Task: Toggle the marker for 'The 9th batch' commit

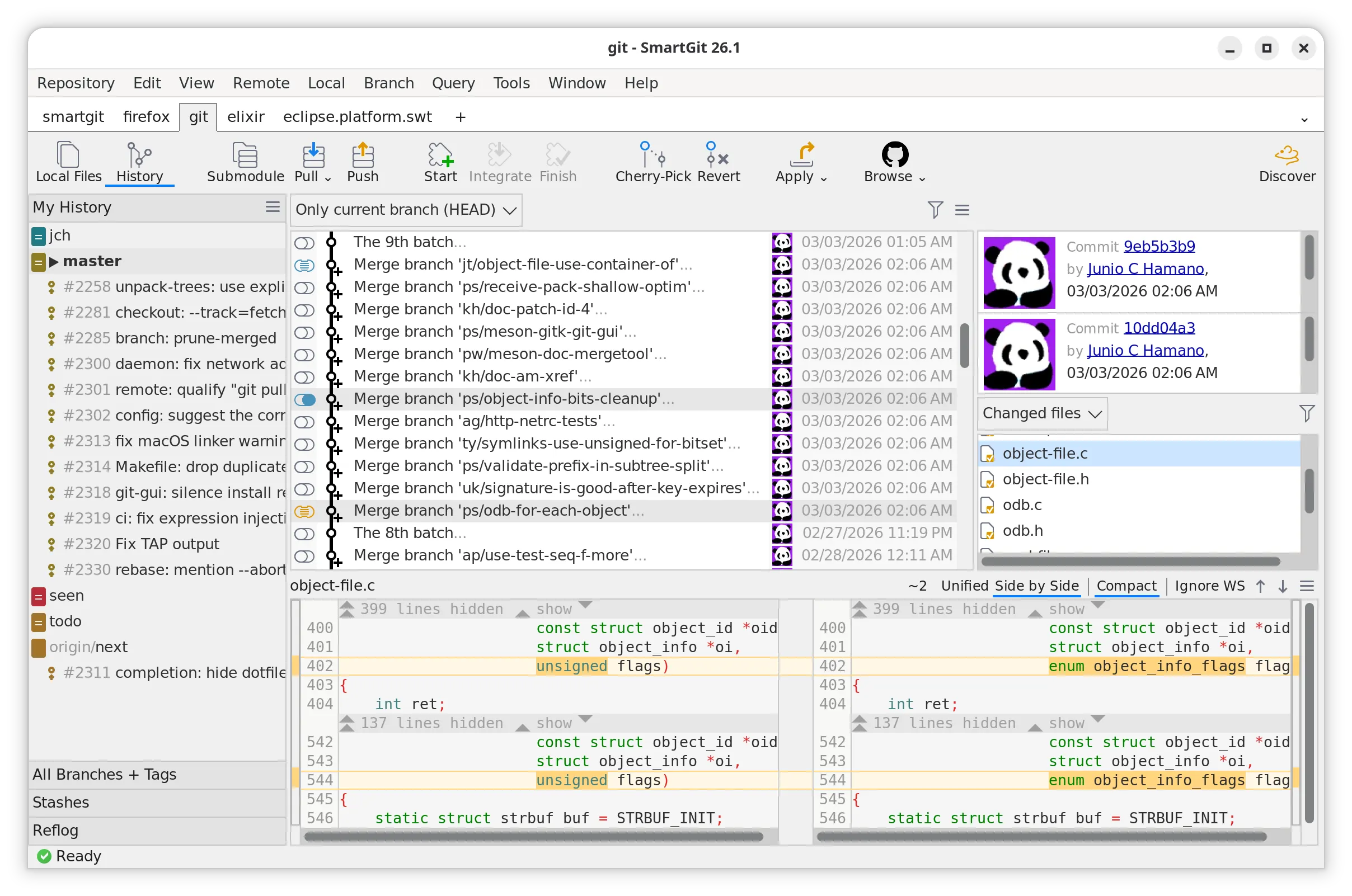Action: pyautogui.click(x=304, y=243)
